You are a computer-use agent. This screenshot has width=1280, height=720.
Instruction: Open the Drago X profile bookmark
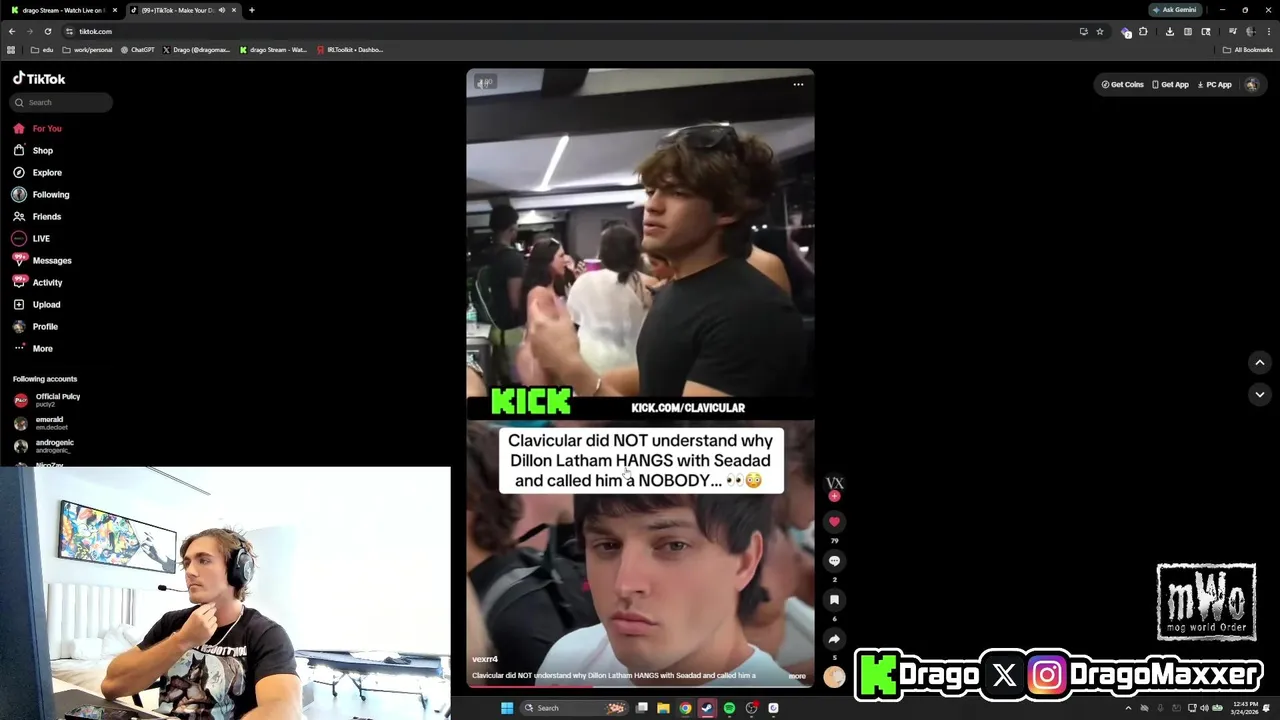[x=196, y=49]
